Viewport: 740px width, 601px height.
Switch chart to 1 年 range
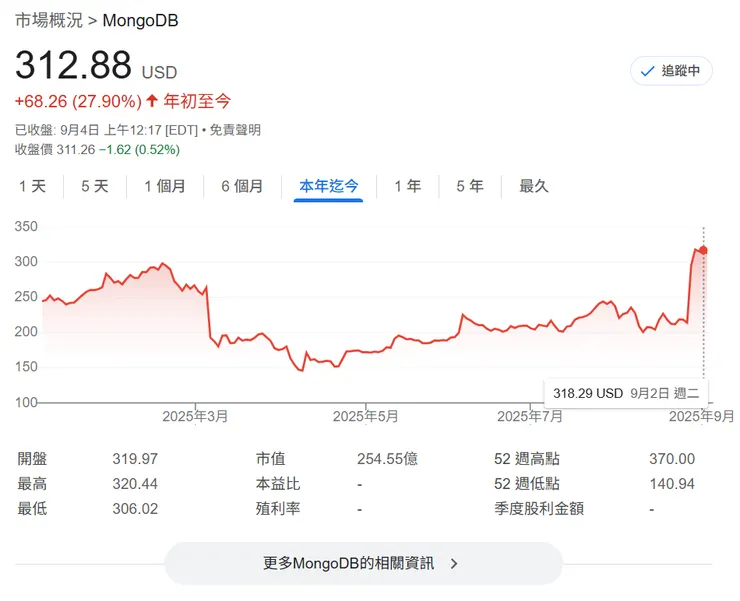(x=407, y=186)
